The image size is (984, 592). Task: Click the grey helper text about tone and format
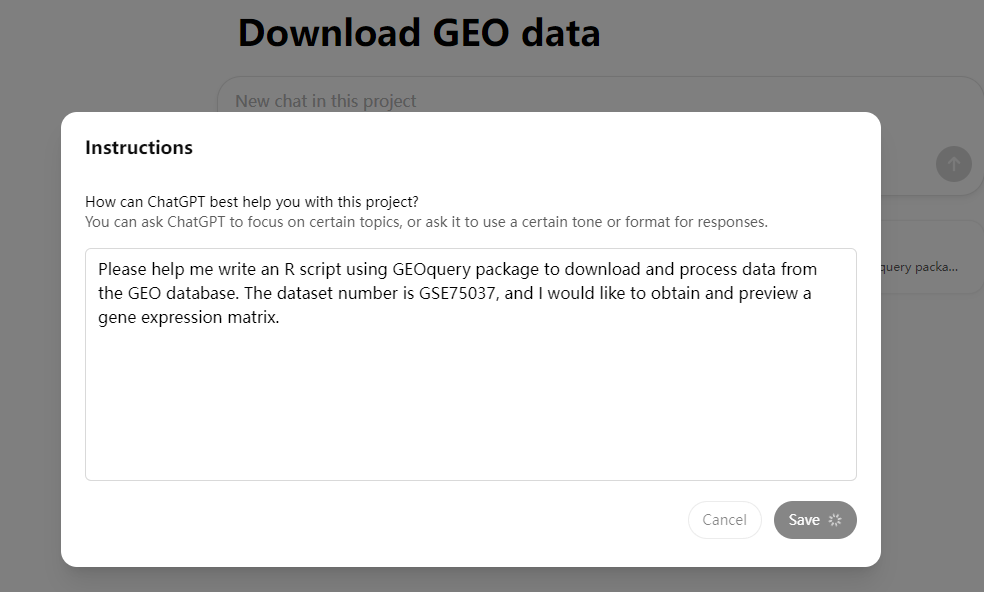coord(426,222)
